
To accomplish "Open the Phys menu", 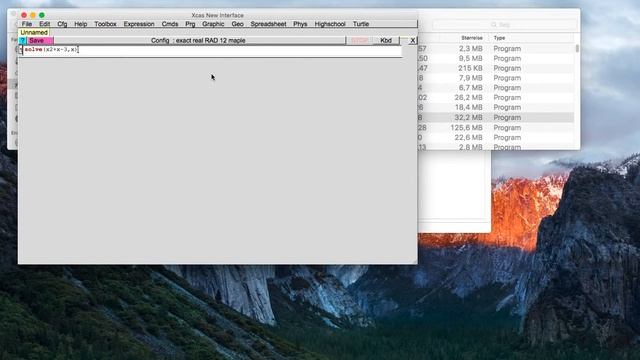I will pos(300,24).
